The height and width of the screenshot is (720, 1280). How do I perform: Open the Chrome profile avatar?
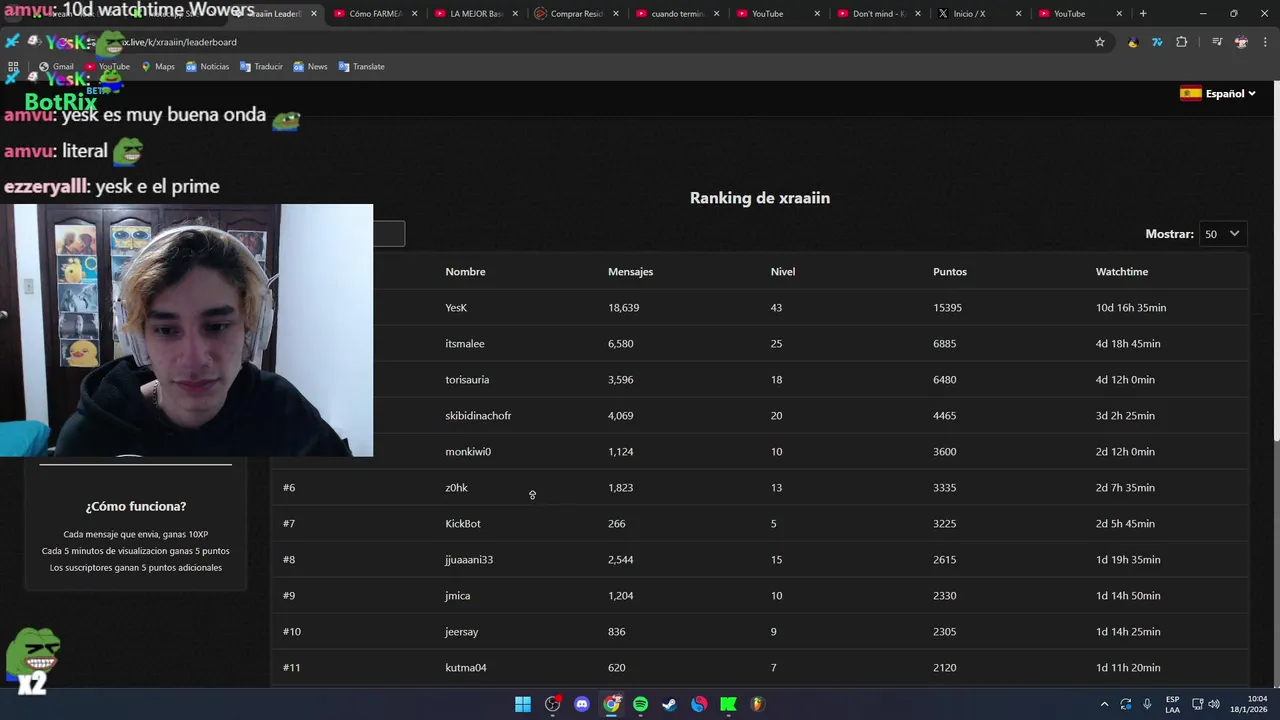pos(1241,42)
